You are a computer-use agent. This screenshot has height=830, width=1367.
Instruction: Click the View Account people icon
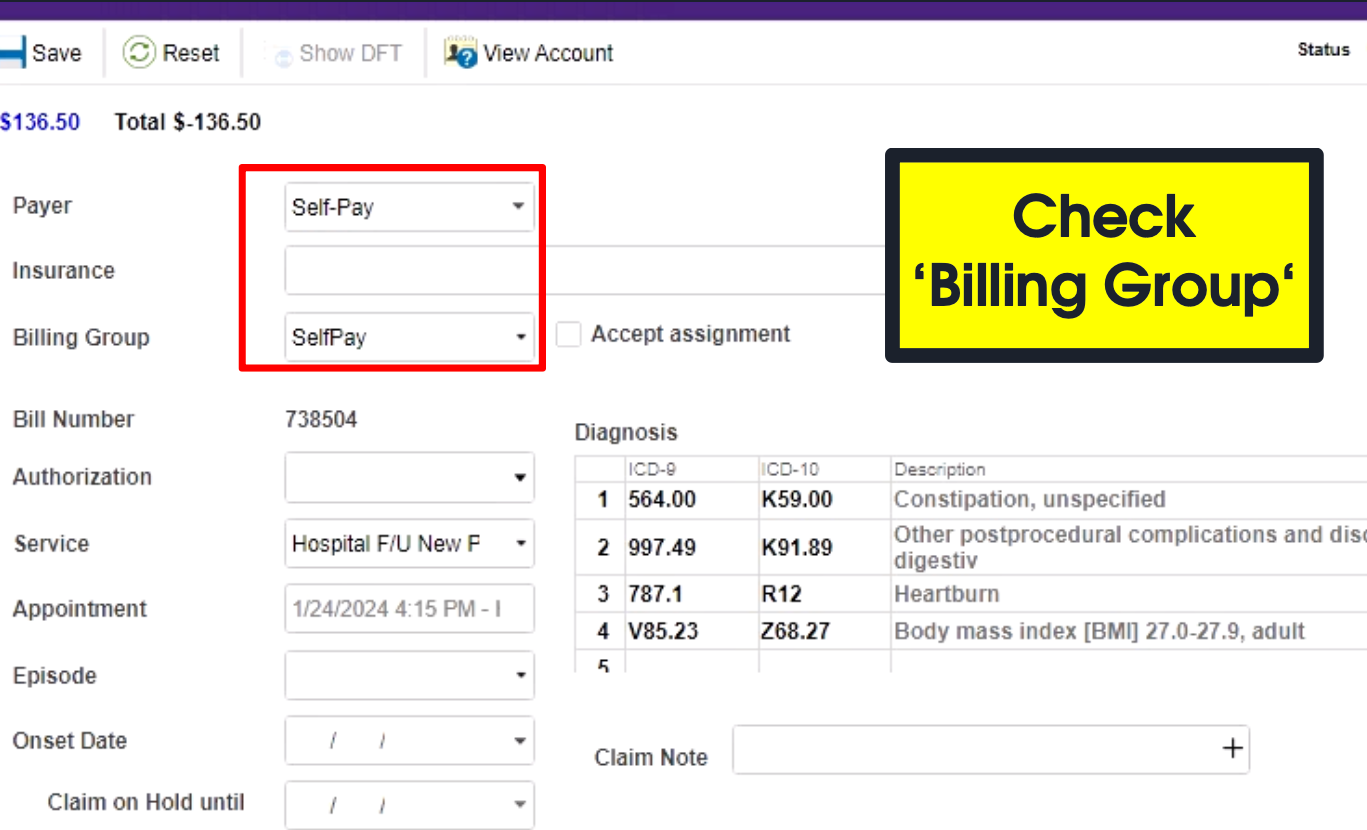[461, 53]
